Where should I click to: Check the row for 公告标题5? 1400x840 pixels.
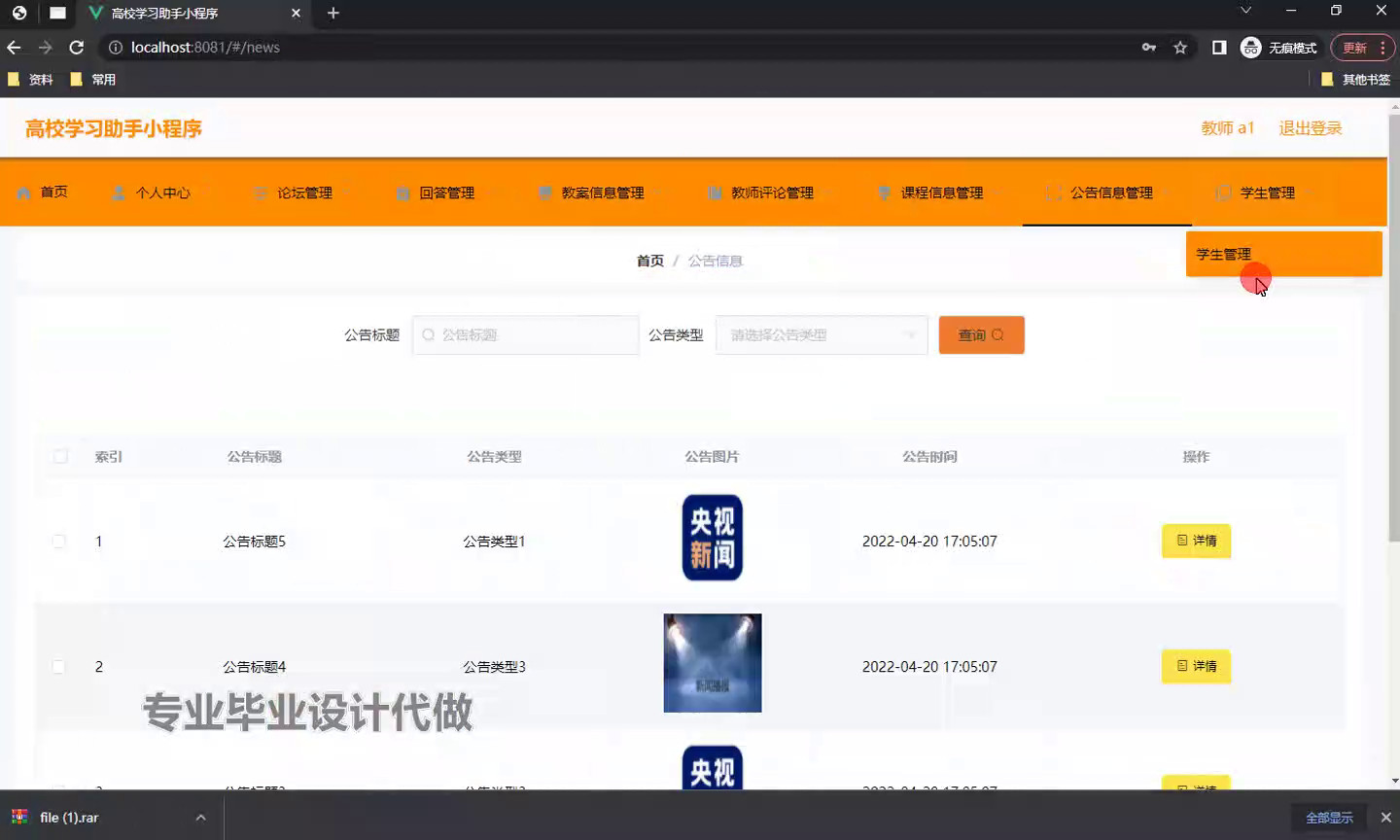pos(59,541)
